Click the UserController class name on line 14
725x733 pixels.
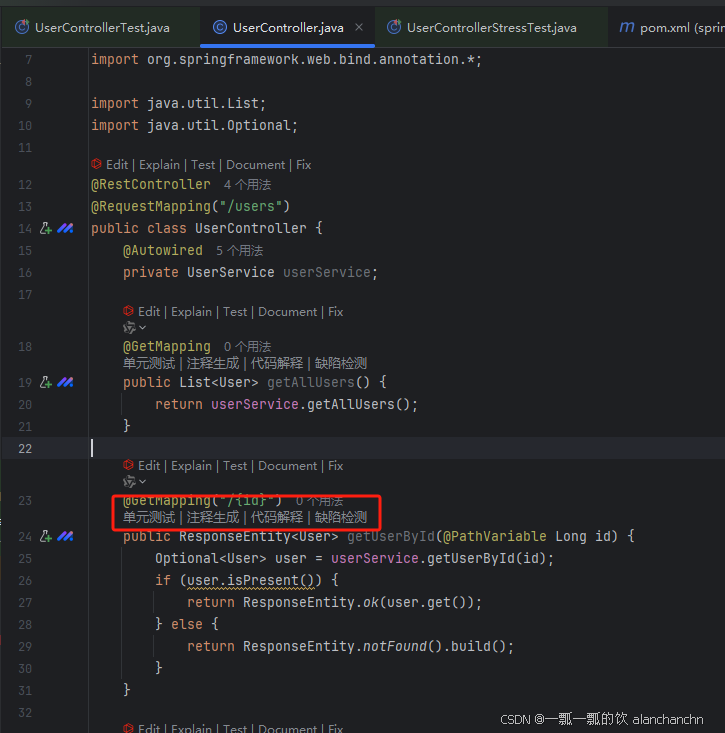251,229
